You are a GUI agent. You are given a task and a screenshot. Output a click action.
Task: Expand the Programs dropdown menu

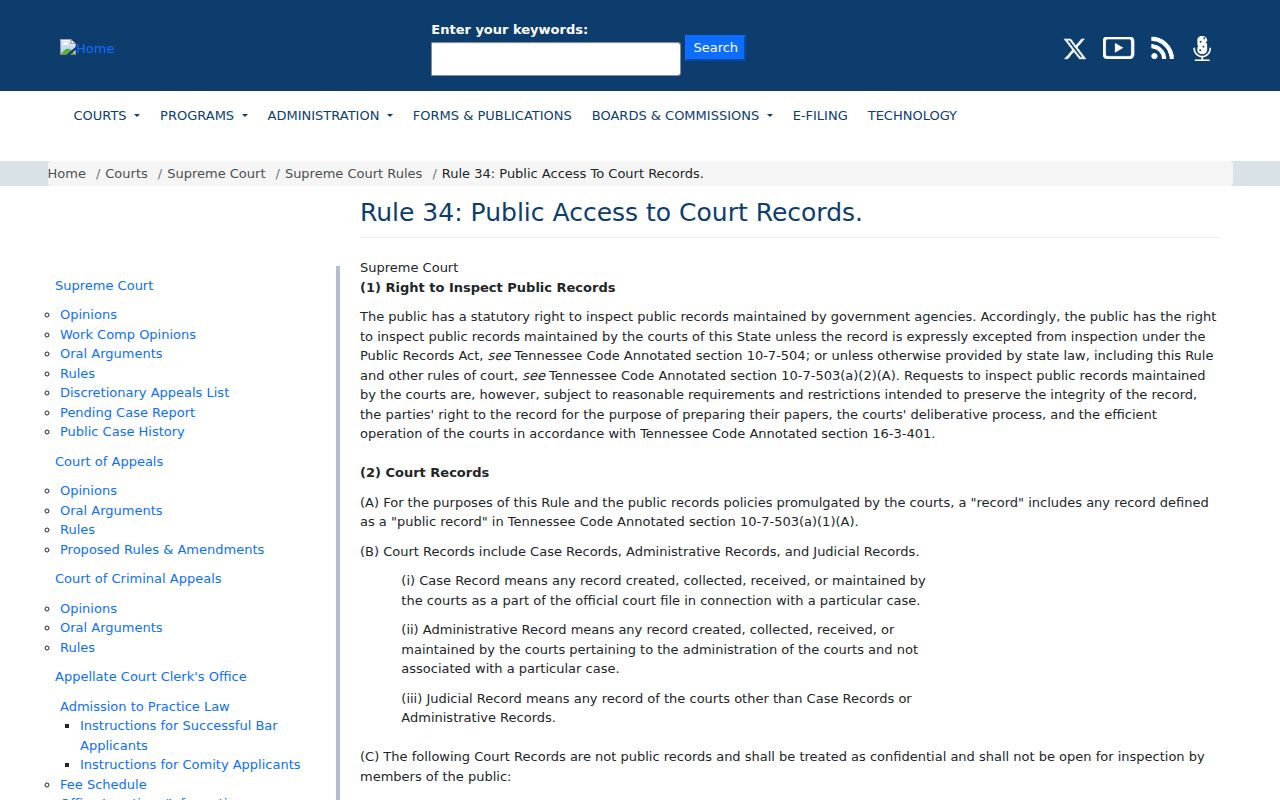203,115
